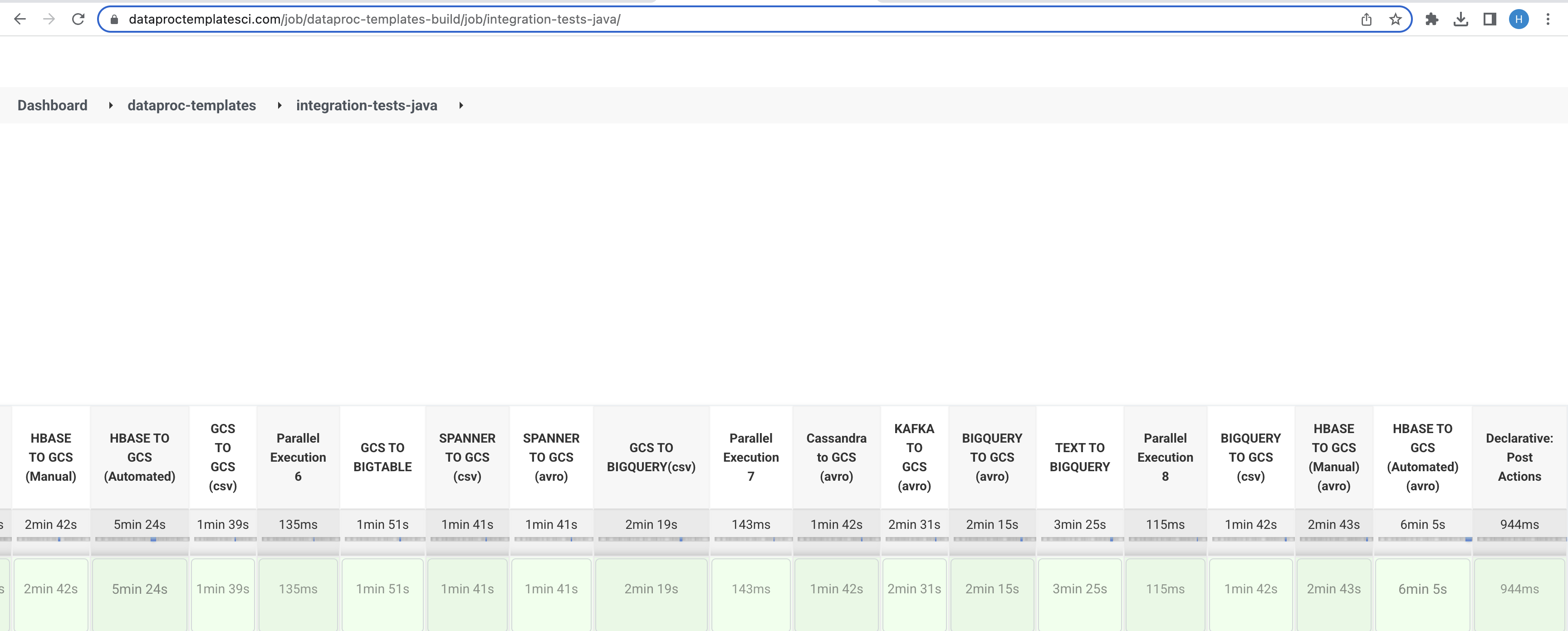Select the BIGQUERY TO GCS (csv) header
This screenshot has height=631, width=1568.
1251,457
